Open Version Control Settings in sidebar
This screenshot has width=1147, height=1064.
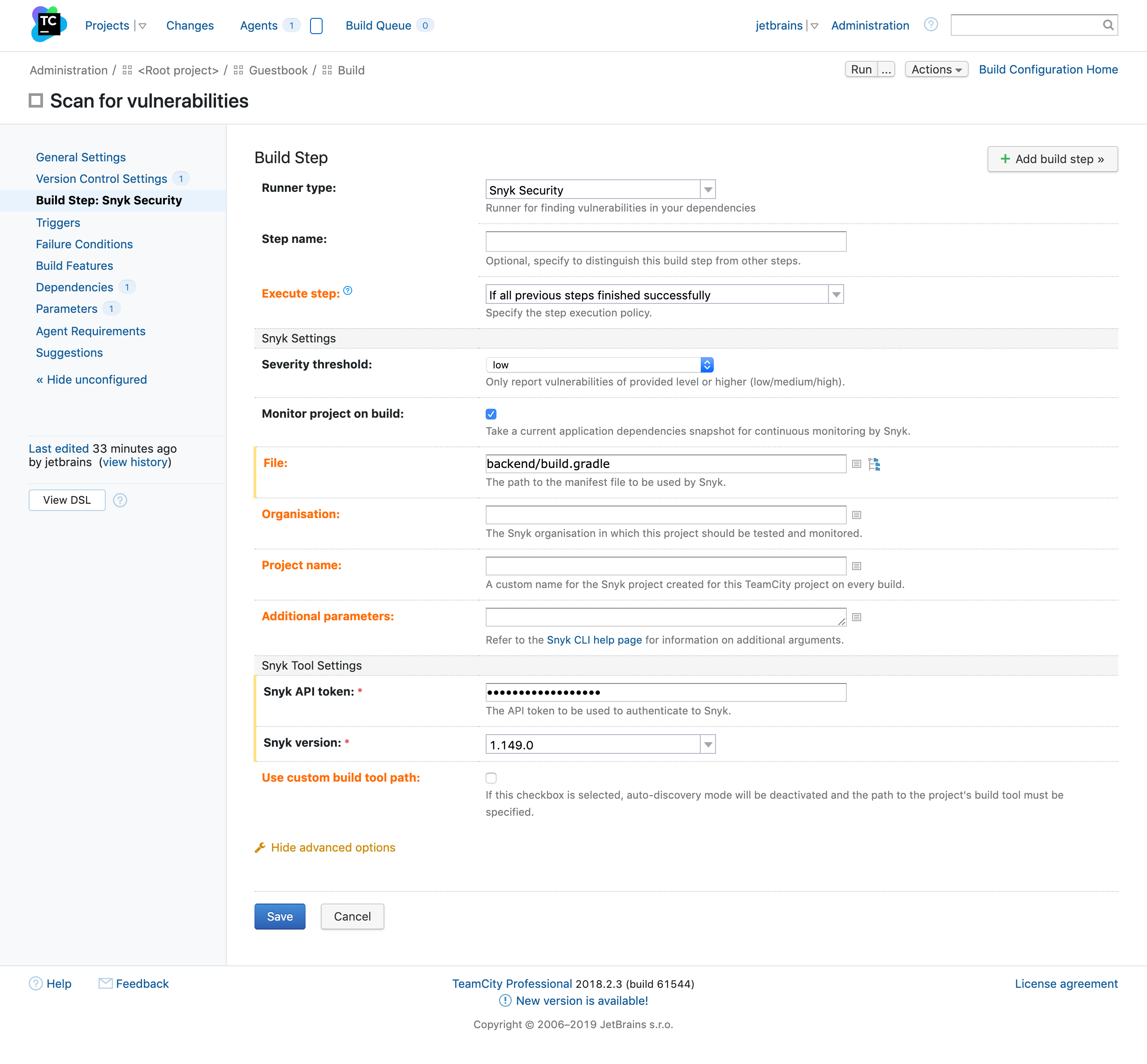pyautogui.click(x=101, y=179)
